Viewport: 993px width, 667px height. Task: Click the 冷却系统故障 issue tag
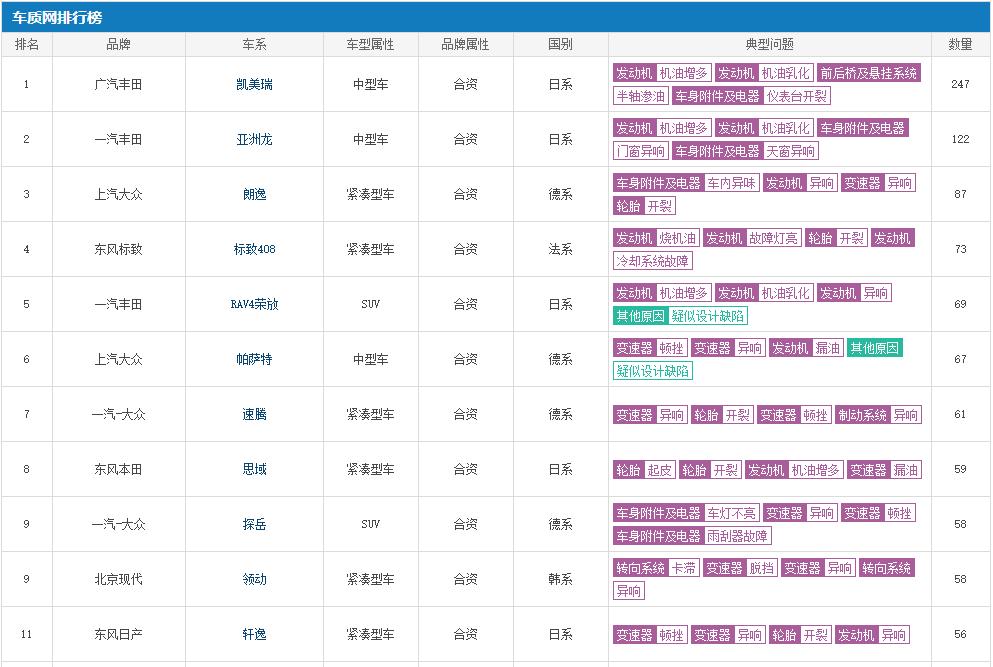pos(652,261)
